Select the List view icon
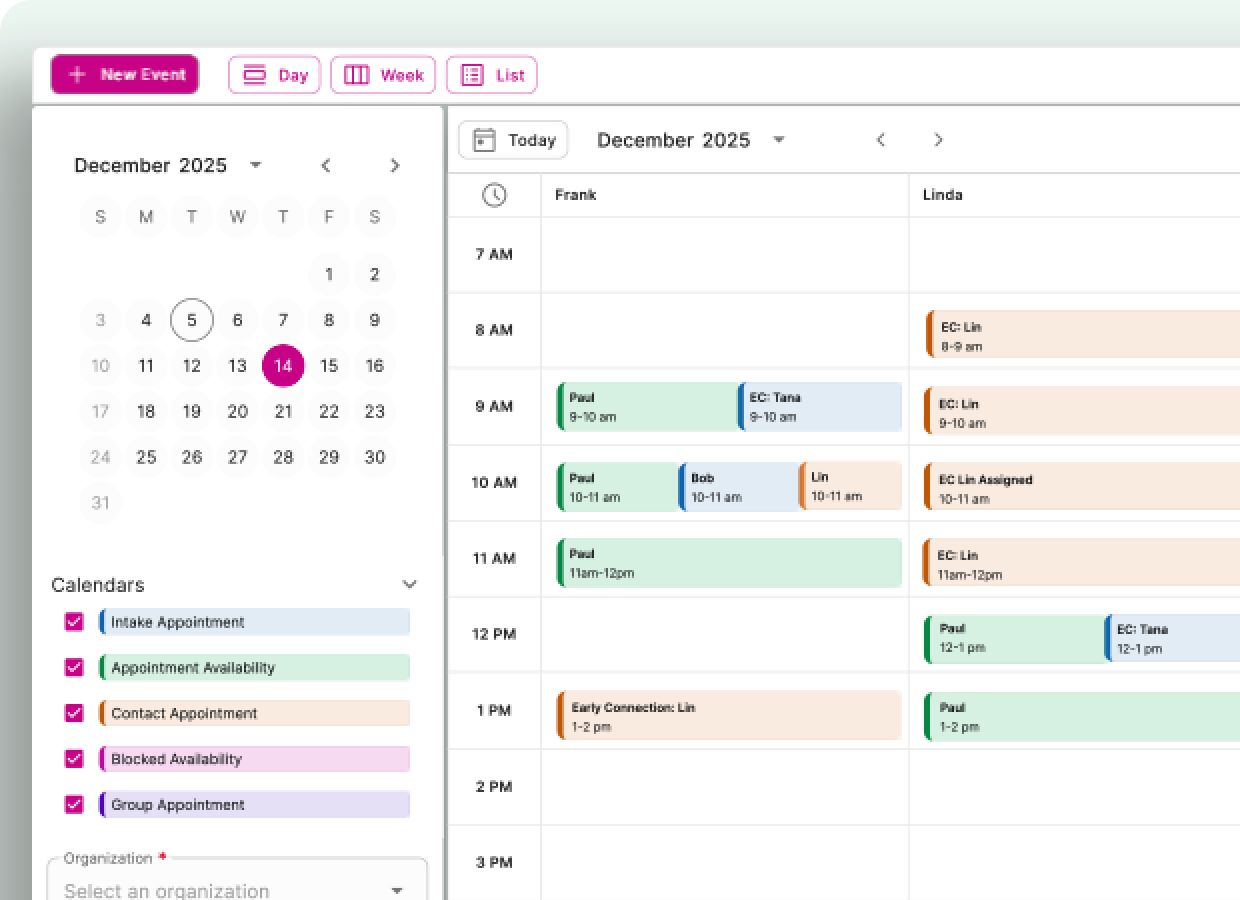The height and width of the screenshot is (900, 1240). pos(472,75)
